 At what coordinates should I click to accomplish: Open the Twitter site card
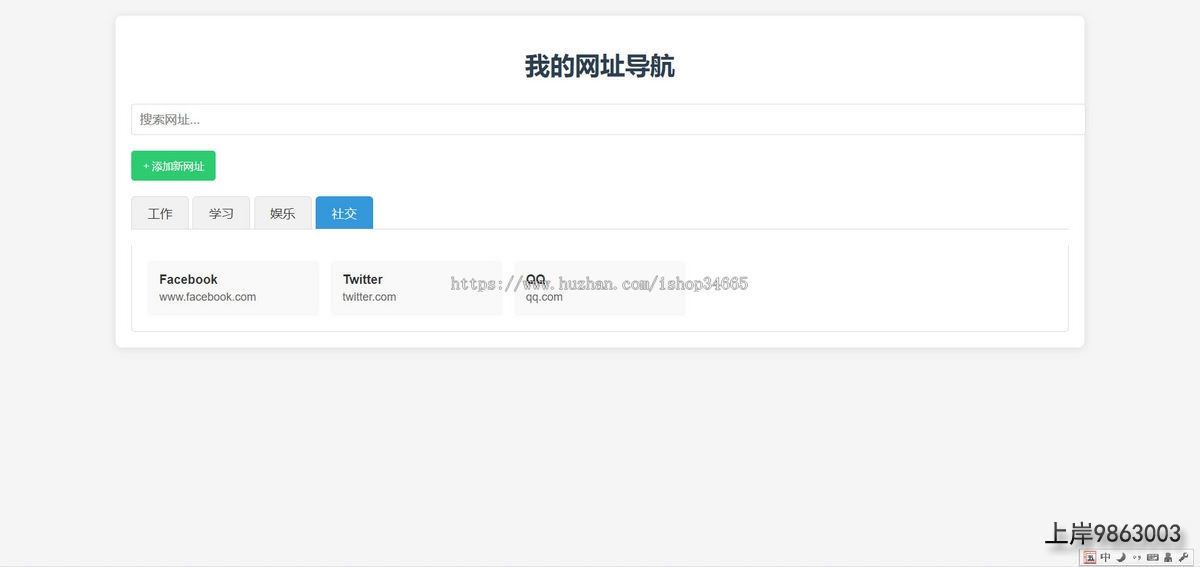click(x=416, y=288)
